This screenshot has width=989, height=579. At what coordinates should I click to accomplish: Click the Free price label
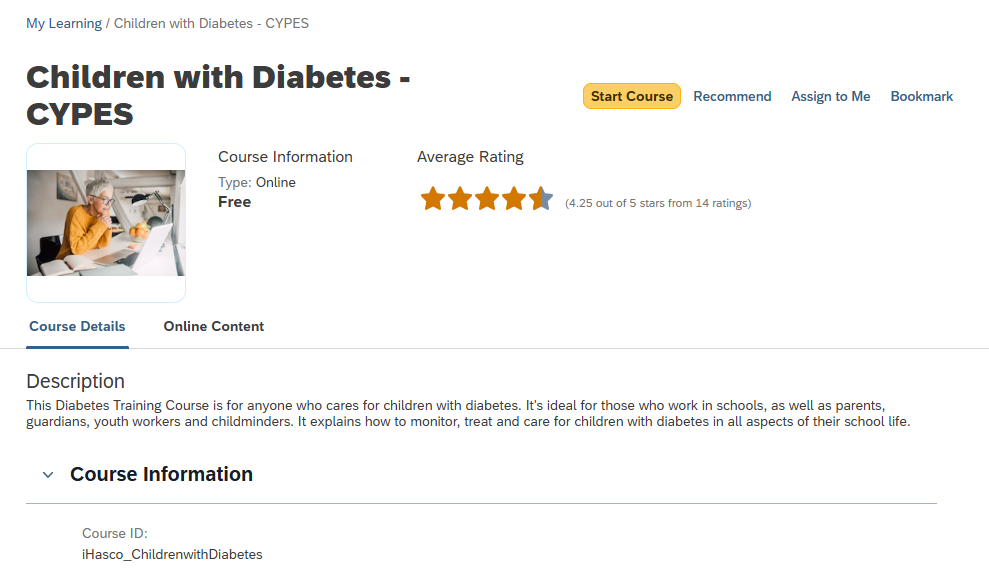(234, 202)
